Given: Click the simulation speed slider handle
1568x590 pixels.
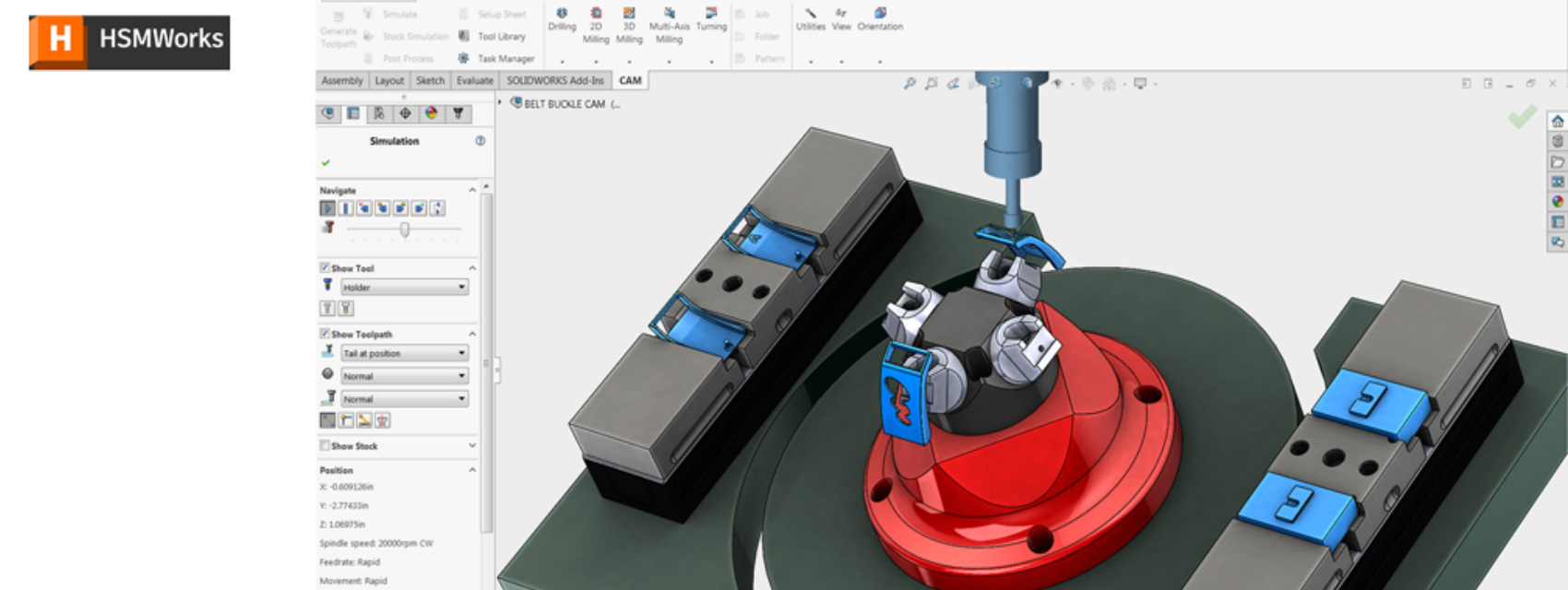Looking at the screenshot, I should click(x=404, y=230).
